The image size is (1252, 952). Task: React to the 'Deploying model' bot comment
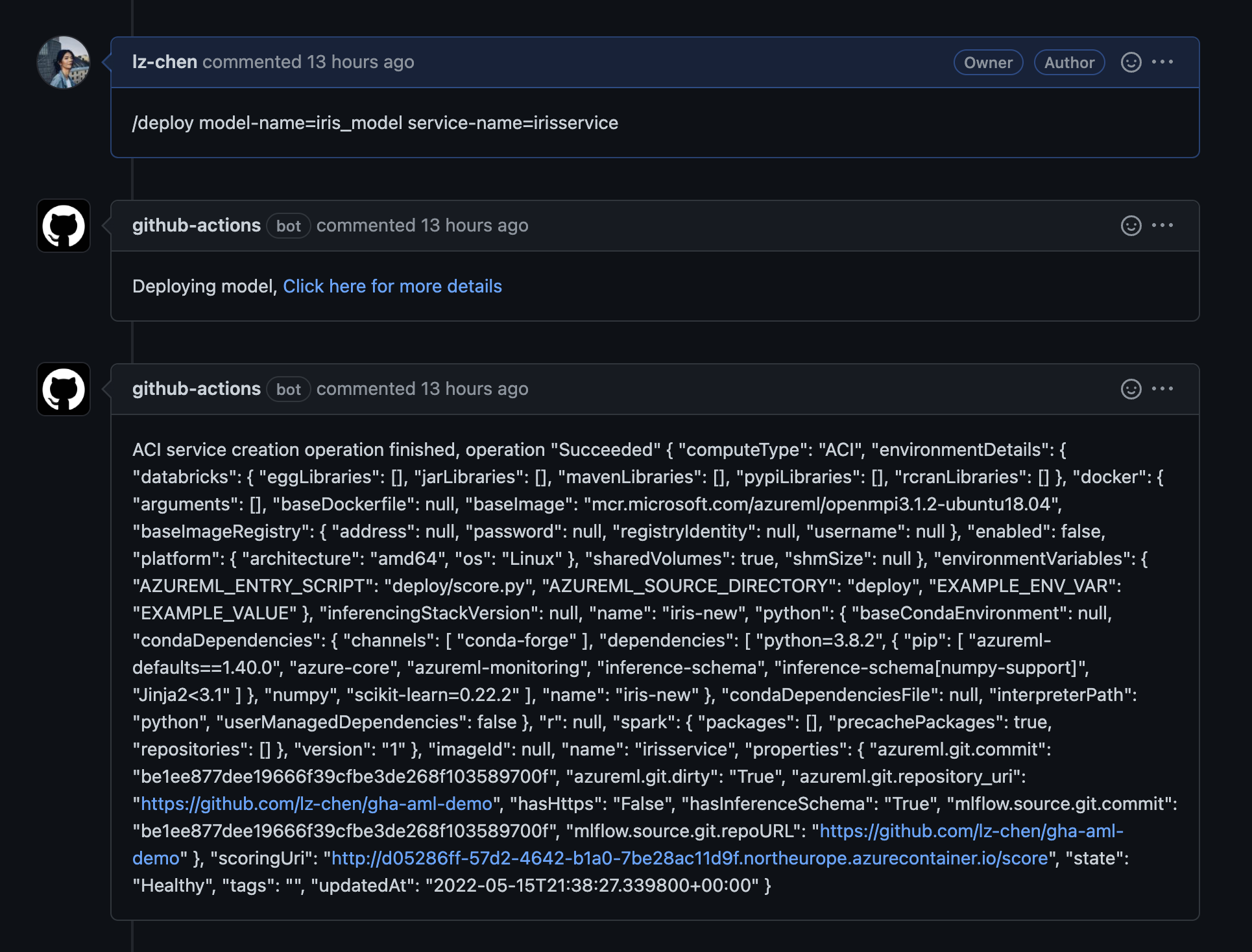click(x=1131, y=226)
